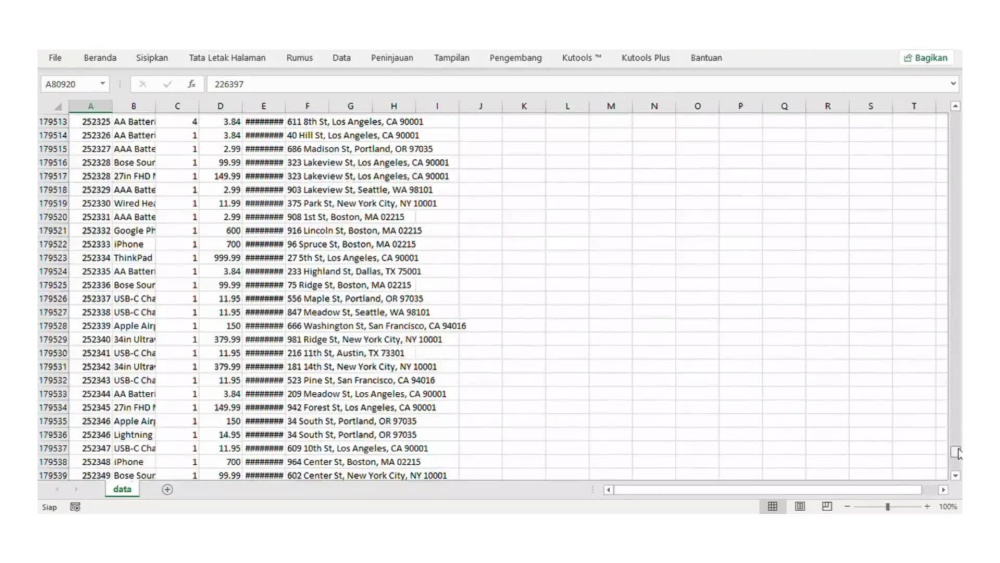Select cell with 216 11th St, Austin

tap(345, 353)
